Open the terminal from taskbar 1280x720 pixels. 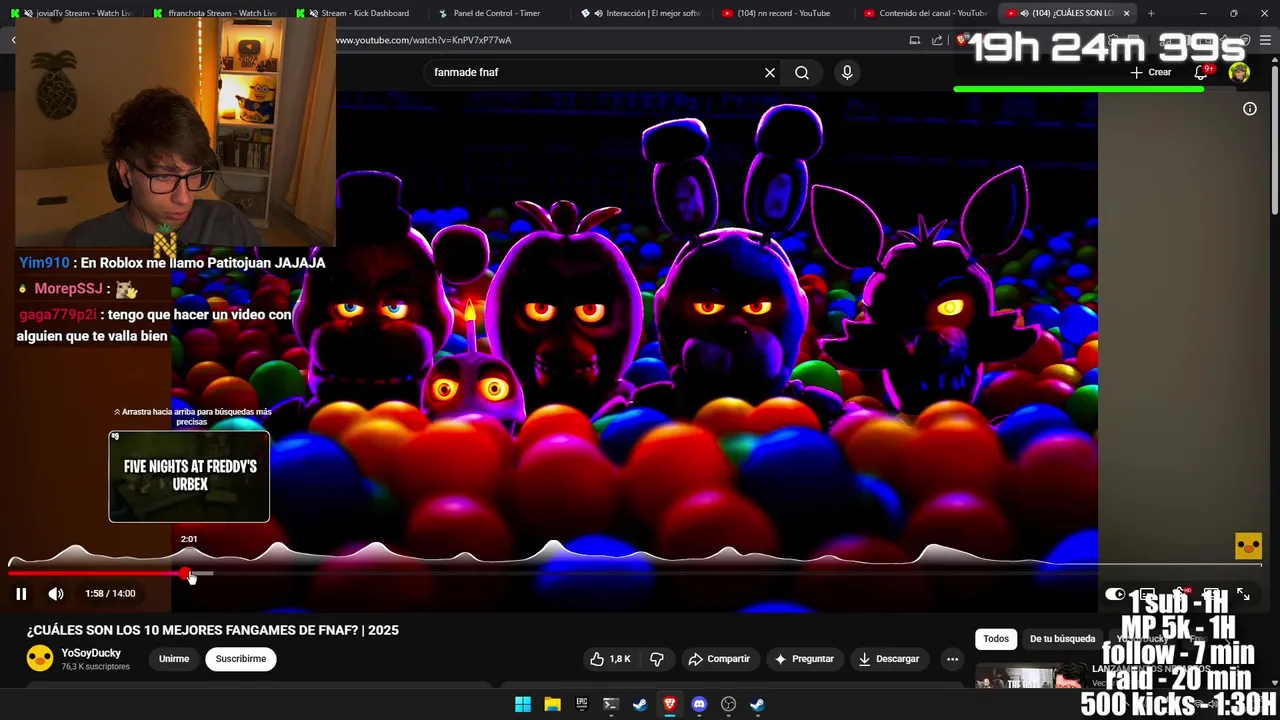611,704
